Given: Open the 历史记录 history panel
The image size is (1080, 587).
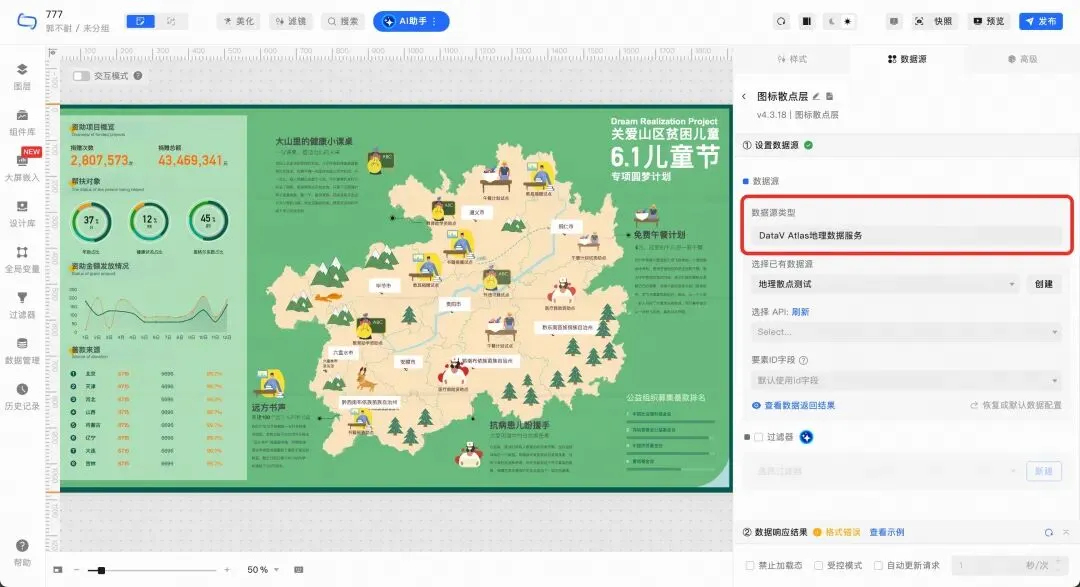Looking at the screenshot, I should [x=22, y=396].
